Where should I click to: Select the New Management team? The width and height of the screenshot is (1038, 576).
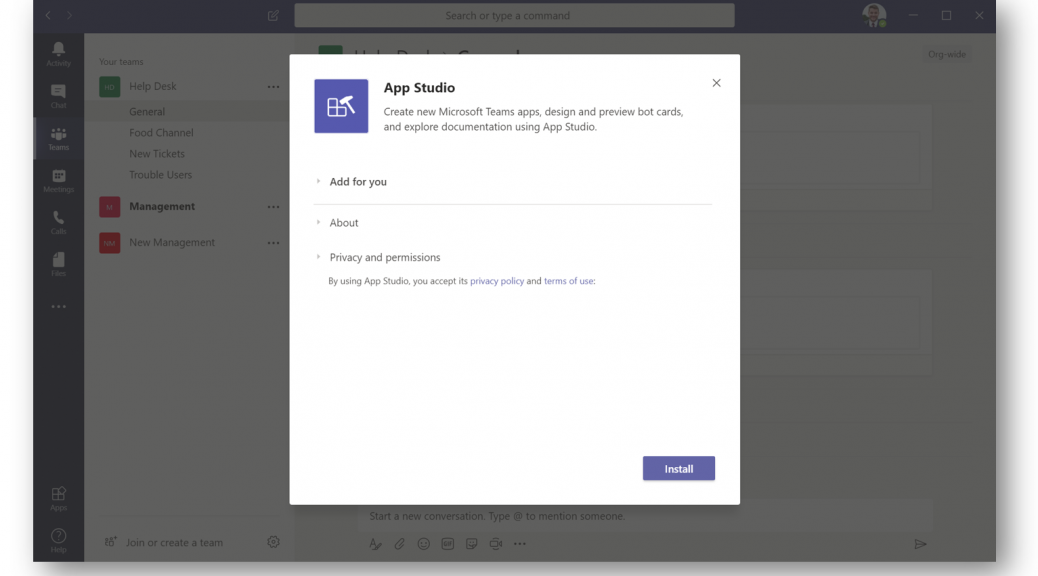pyautogui.click(x=172, y=242)
